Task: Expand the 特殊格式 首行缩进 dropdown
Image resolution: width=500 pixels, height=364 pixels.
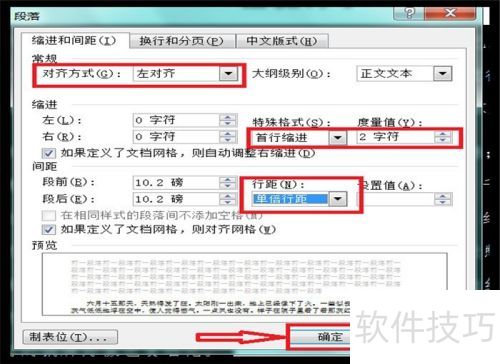Action: pyautogui.click(x=337, y=138)
